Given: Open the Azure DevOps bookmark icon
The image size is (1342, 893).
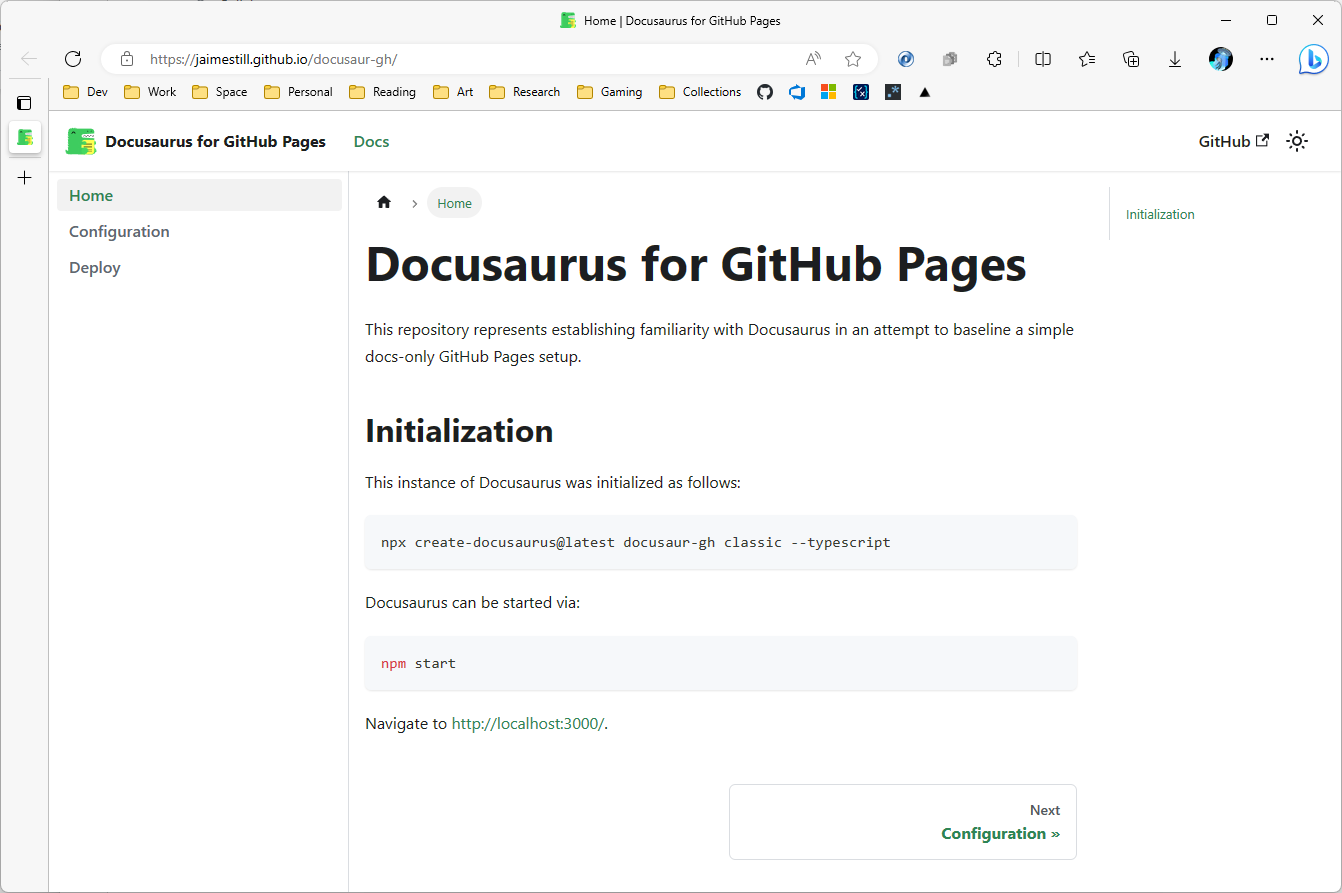Looking at the screenshot, I should (x=797, y=92).
